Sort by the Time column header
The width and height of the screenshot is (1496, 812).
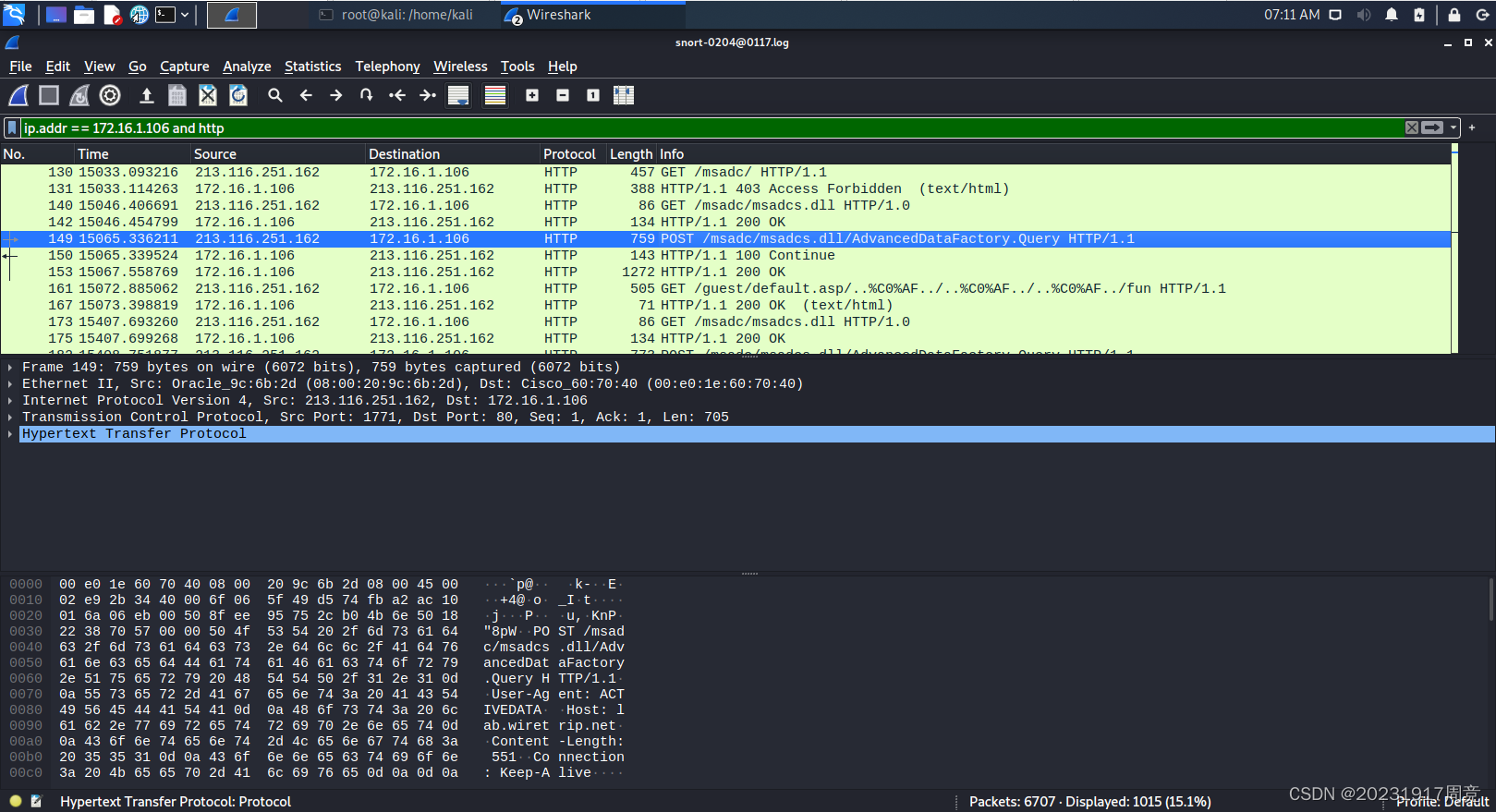click(132, 153)
